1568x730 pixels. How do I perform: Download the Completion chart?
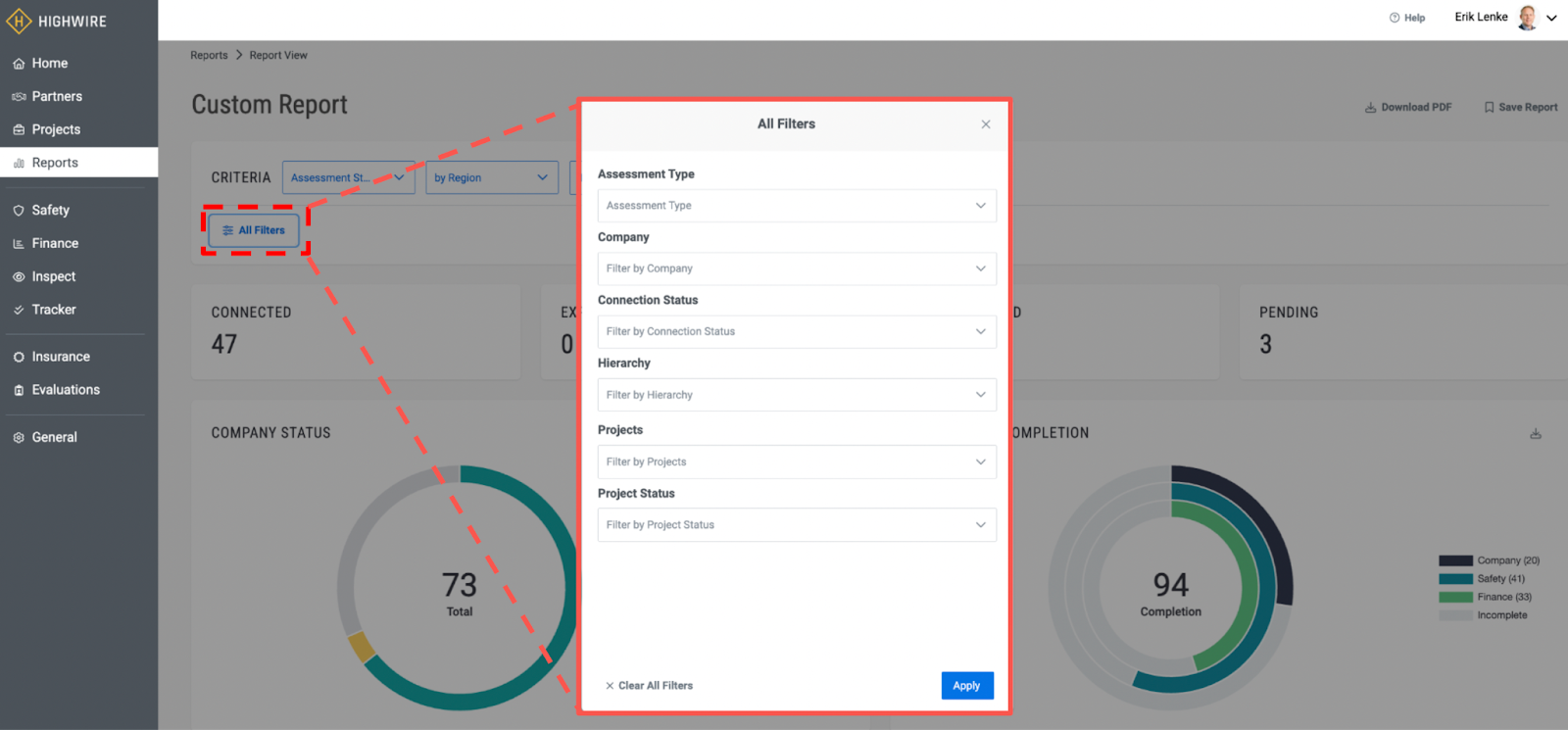[1536, 433]
